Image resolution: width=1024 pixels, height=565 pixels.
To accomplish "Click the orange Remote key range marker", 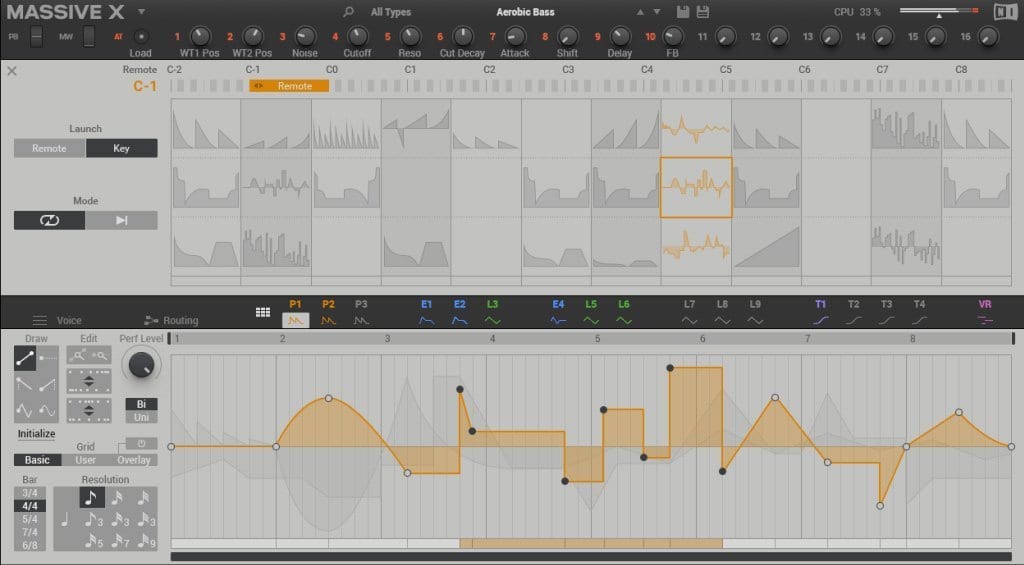I will (x=289, y=86).
